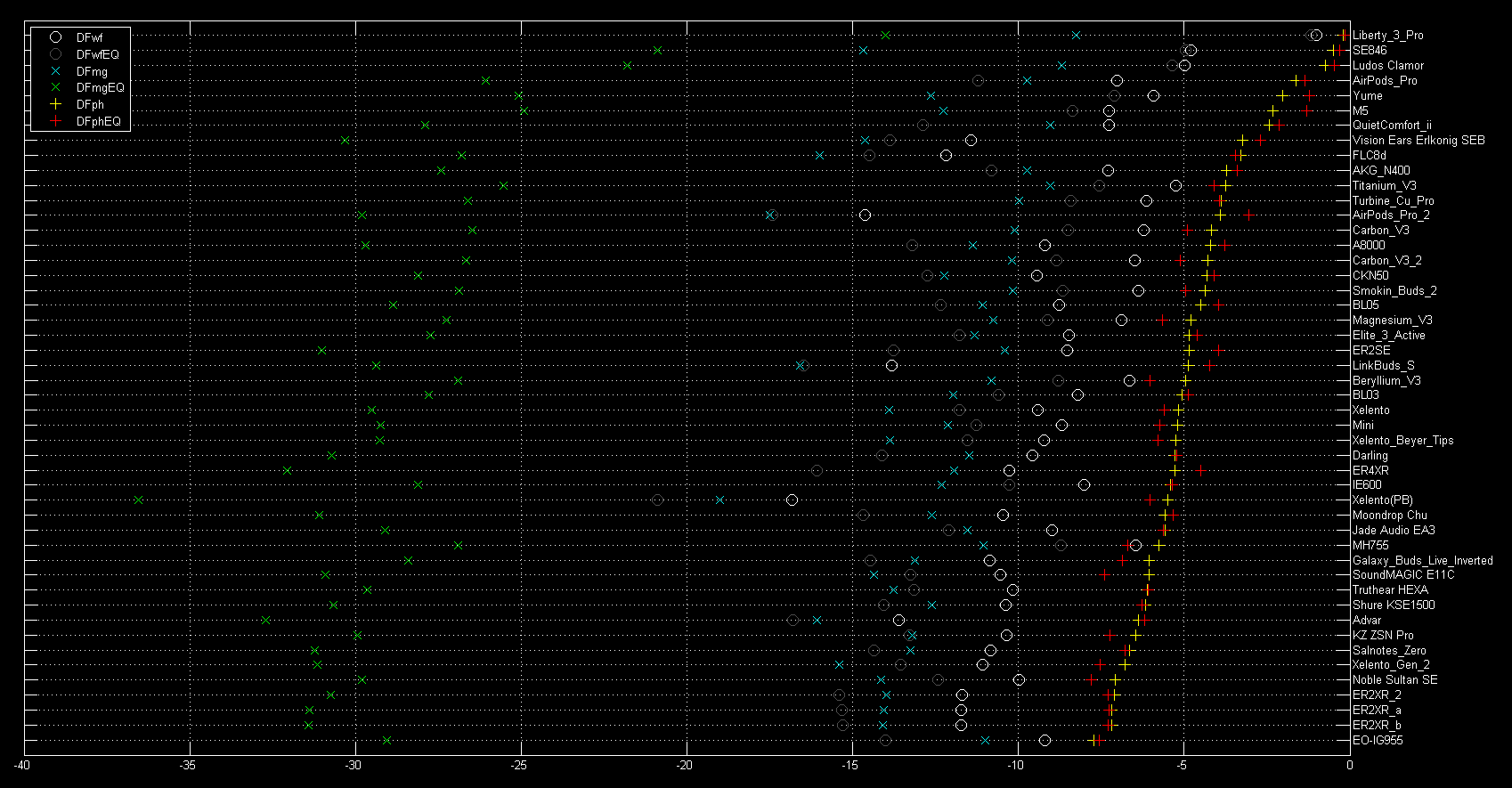Viewport: 1512px width, 788px height.
Task: Click the Darling row label
Action: [x=1370, y=456]
